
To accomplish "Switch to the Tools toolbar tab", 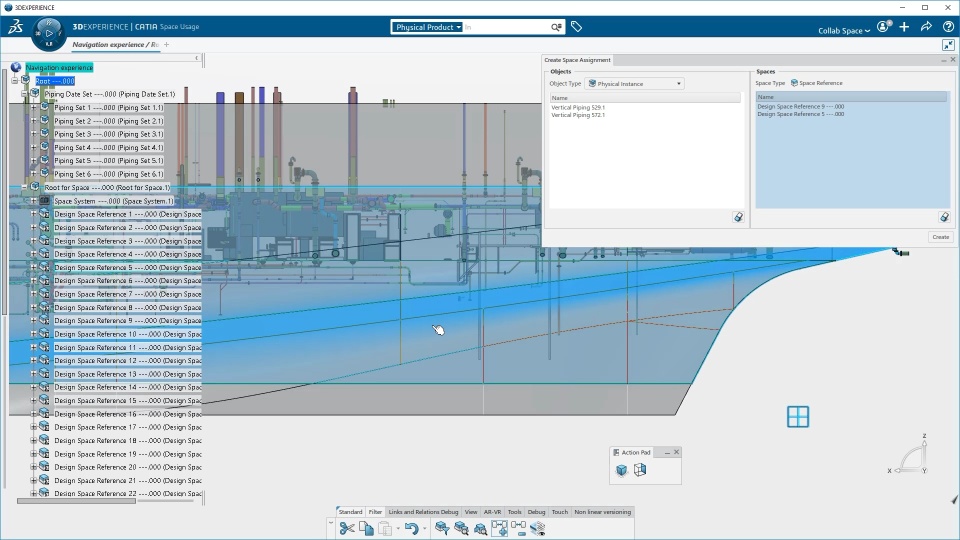I will coord(514,512).
